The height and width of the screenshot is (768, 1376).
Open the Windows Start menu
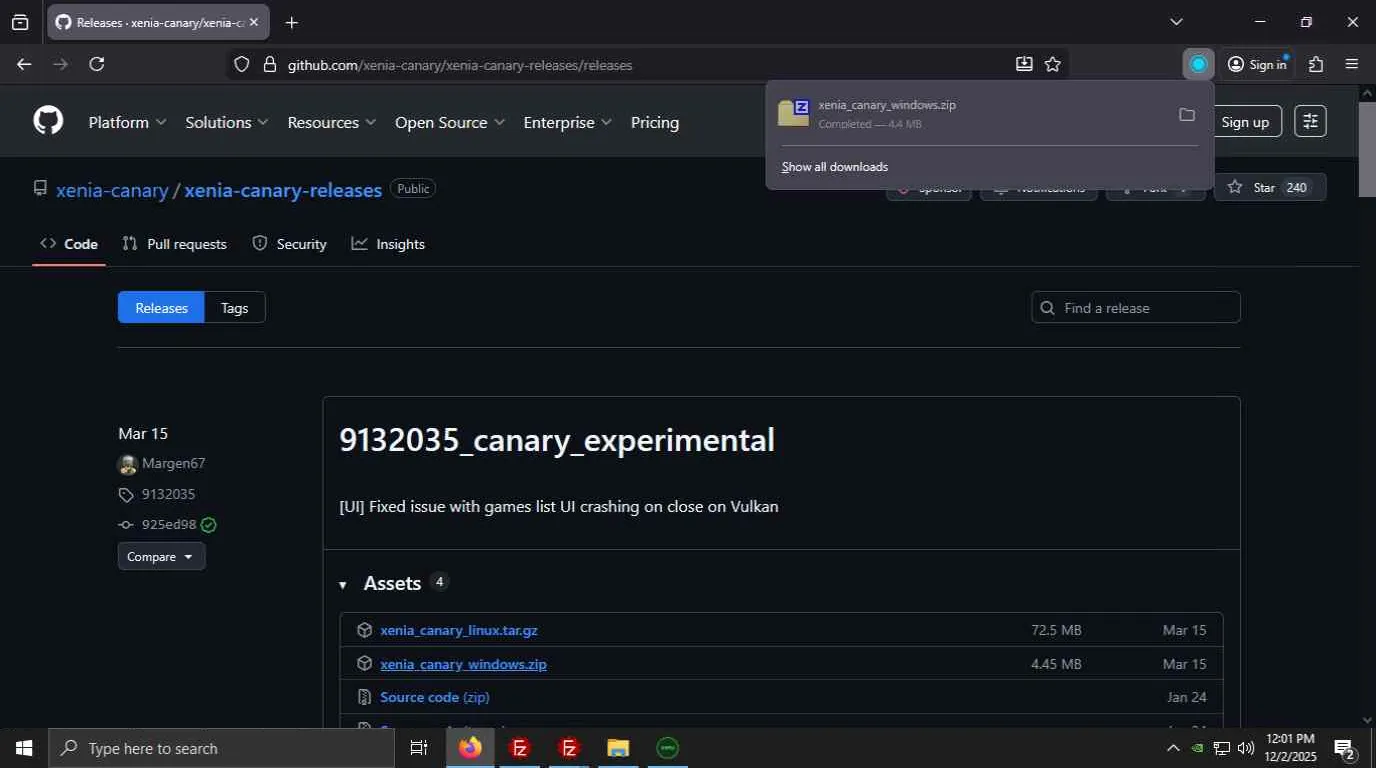(23, 748)
